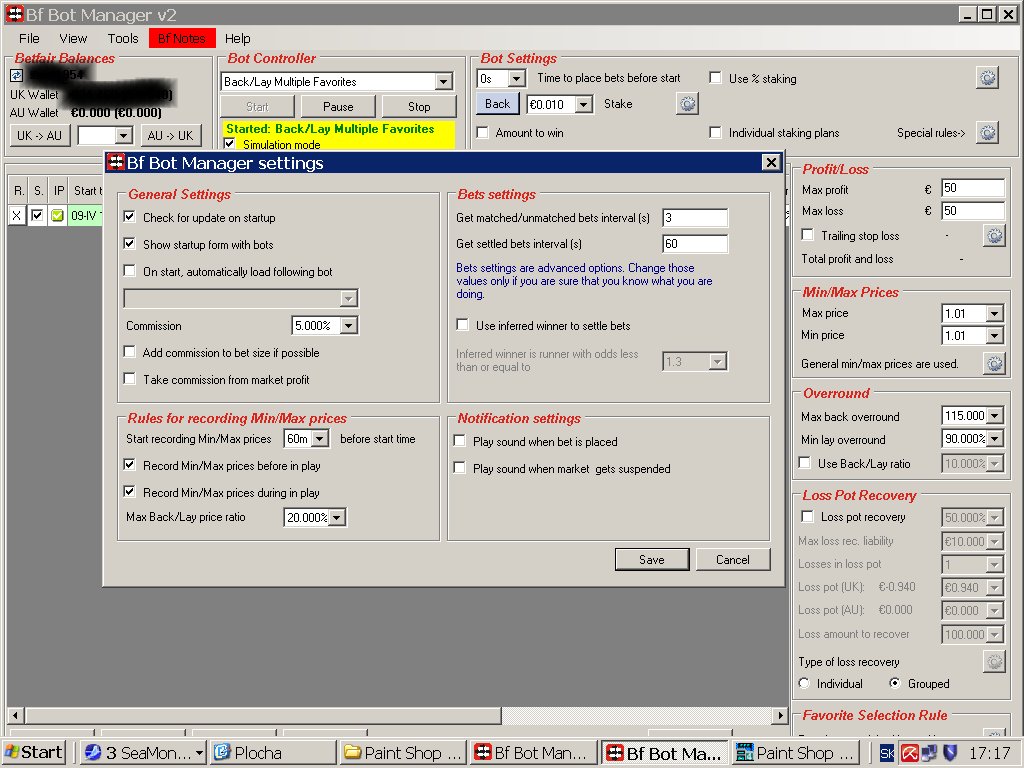1024x768 pixels.
Task: Enable Use inferred winner to settle bets
Action: click(x=463, y=325)
